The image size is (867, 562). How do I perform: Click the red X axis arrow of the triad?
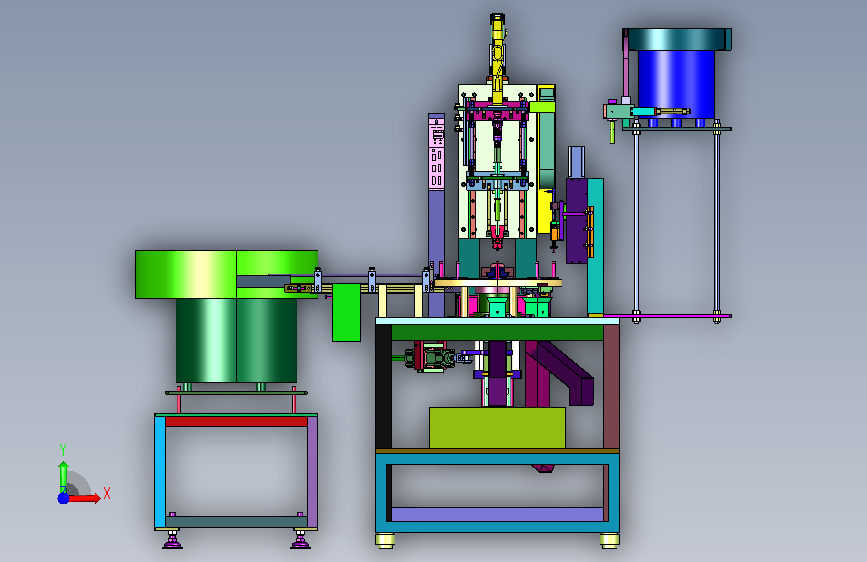coord(84,498)
